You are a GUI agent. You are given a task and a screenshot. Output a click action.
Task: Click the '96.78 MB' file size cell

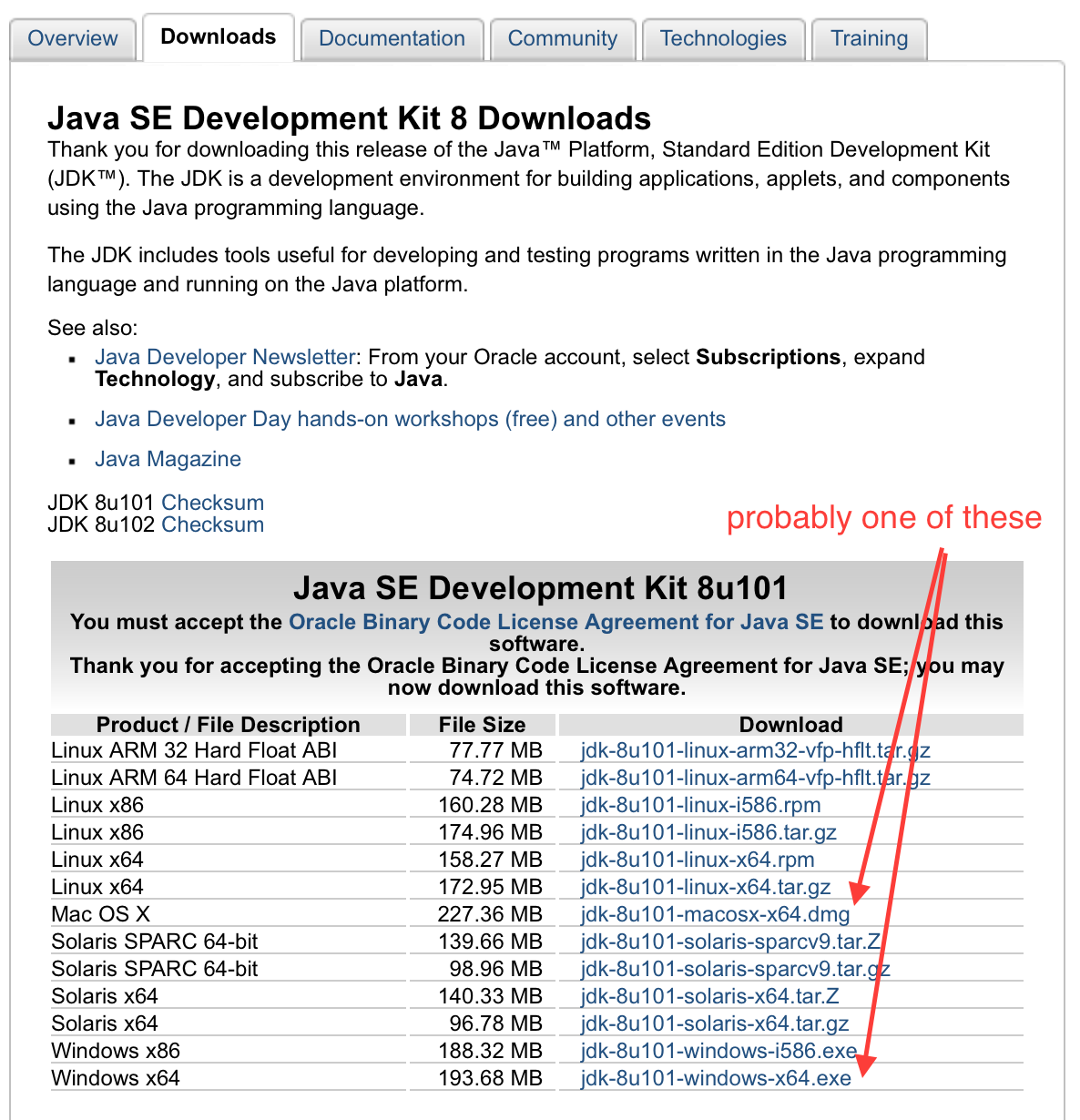pos(482,1023)
